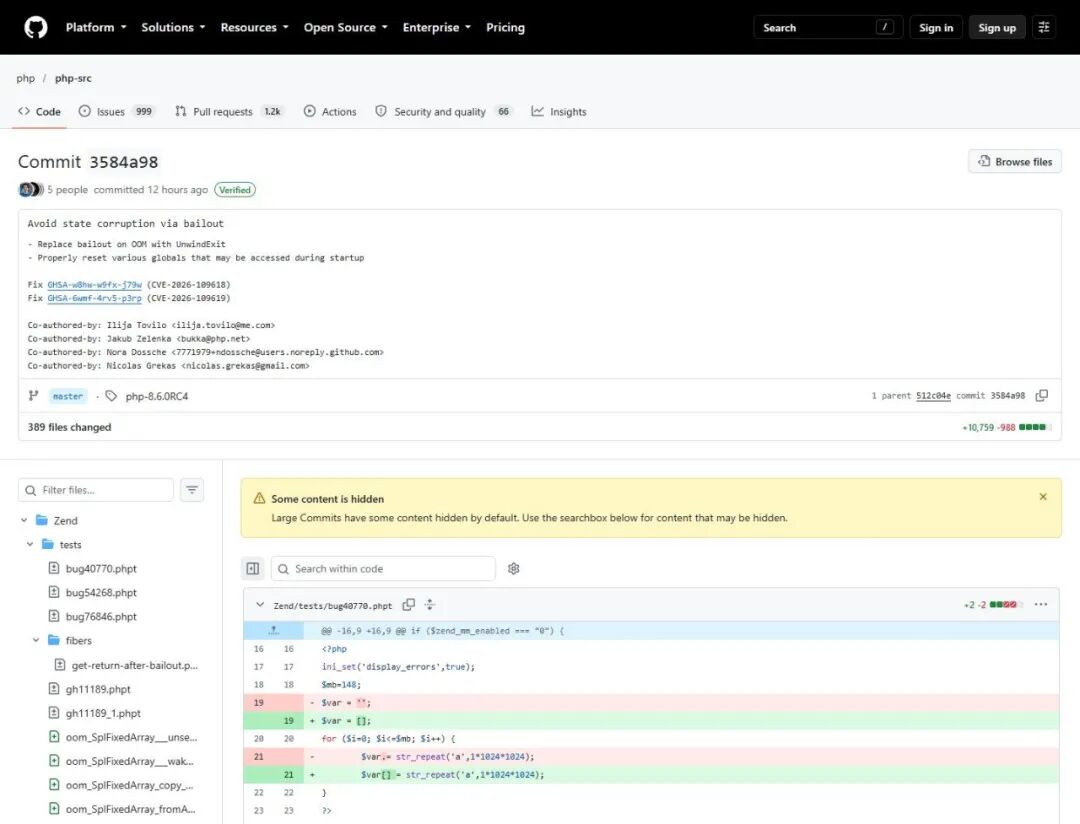Open the php-8.6.0RC4 tag
The image size is (1080, 824).
pyautogui.click(x=156, y=396)
